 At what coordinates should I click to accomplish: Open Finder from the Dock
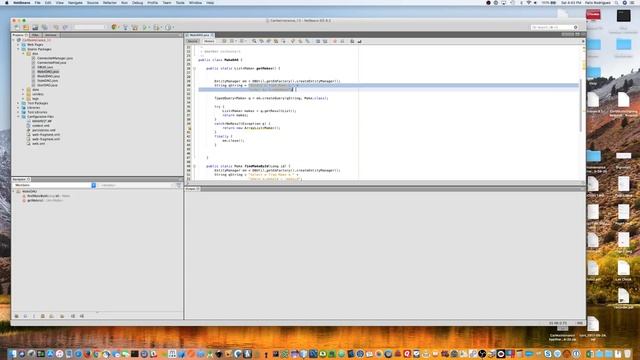click(13, 354)
